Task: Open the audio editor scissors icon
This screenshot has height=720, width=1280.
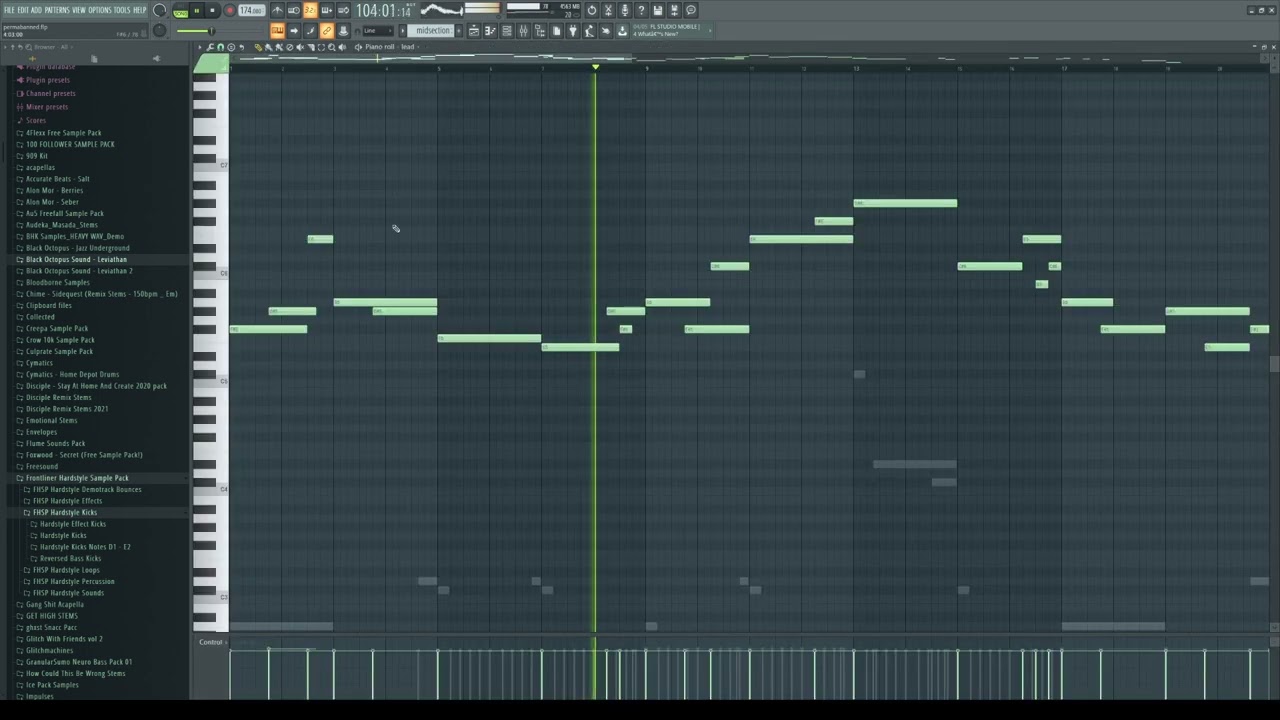Action: pos(607,10)
